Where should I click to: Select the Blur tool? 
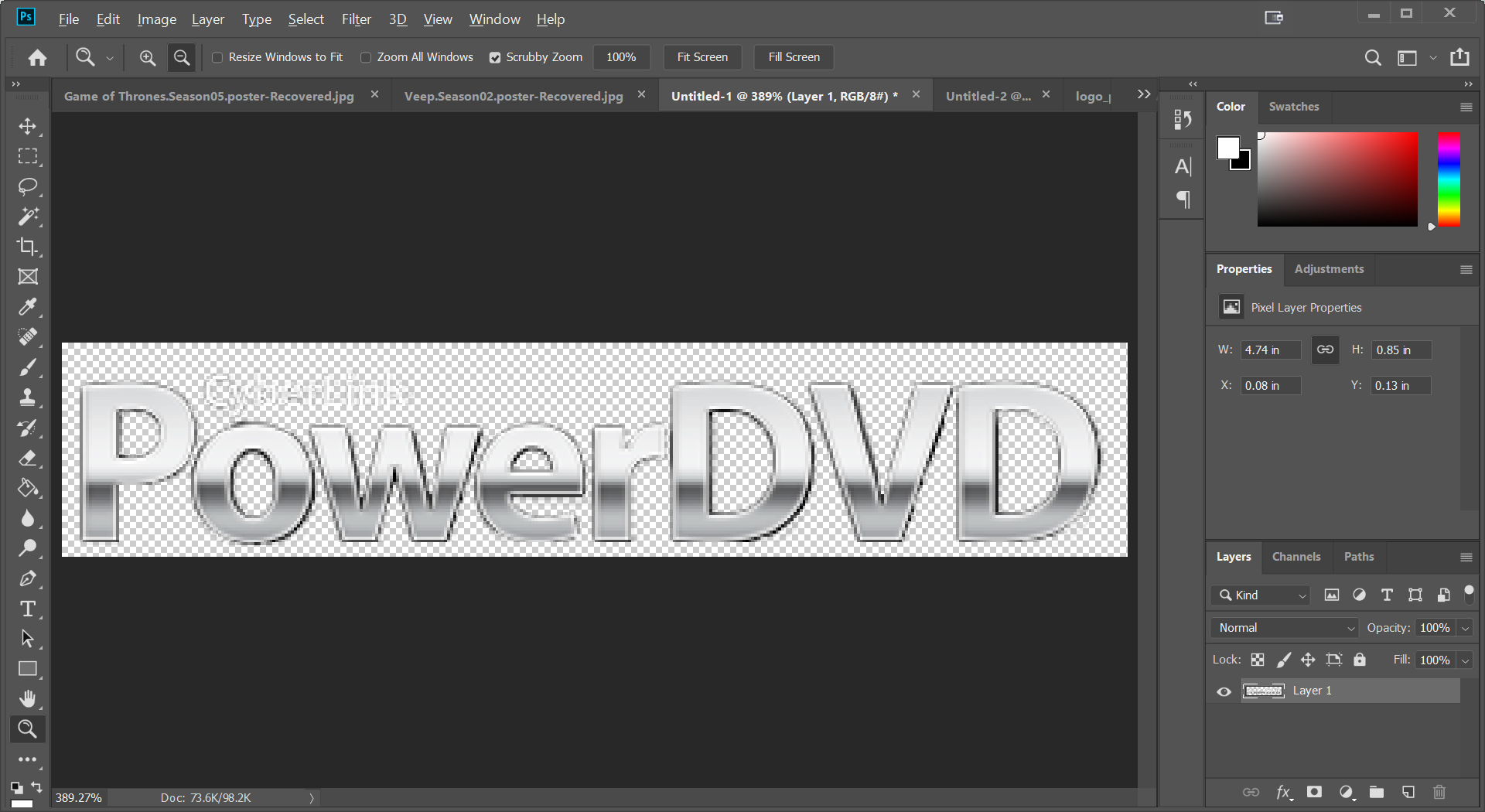(x=28, y=518)
